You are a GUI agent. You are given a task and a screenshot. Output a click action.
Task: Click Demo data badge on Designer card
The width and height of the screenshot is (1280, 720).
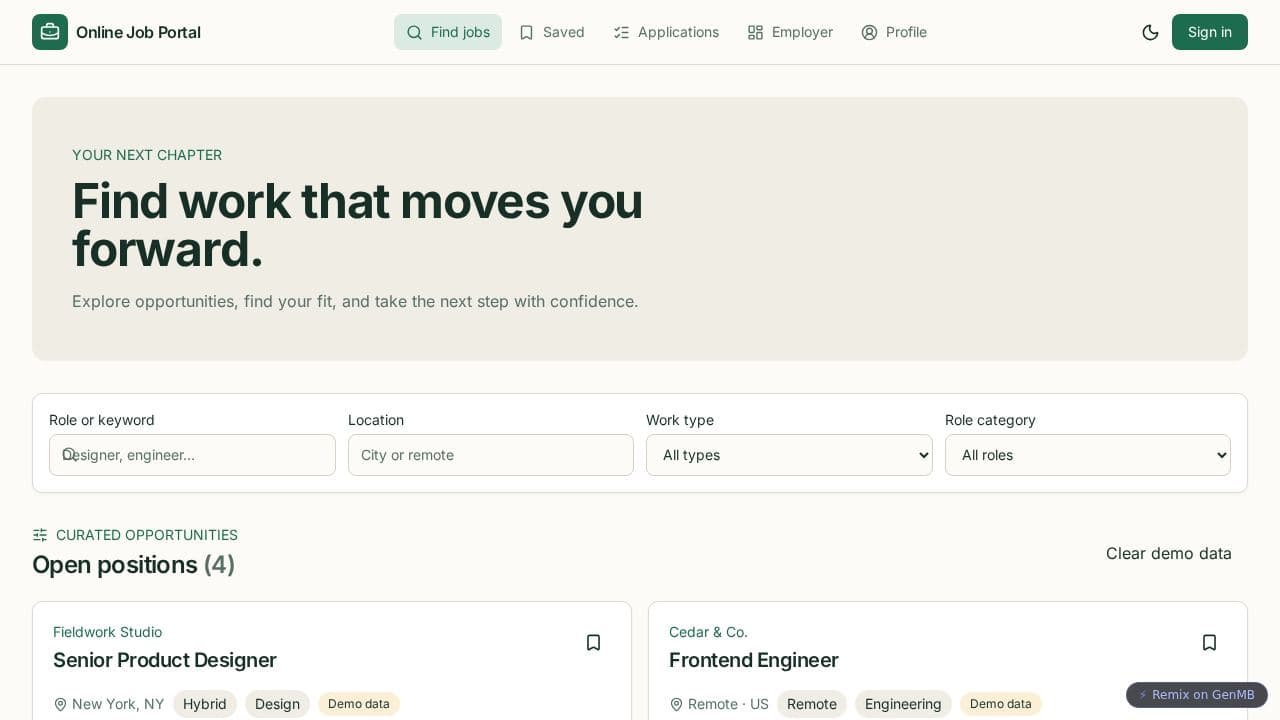[x=359, y=704]
